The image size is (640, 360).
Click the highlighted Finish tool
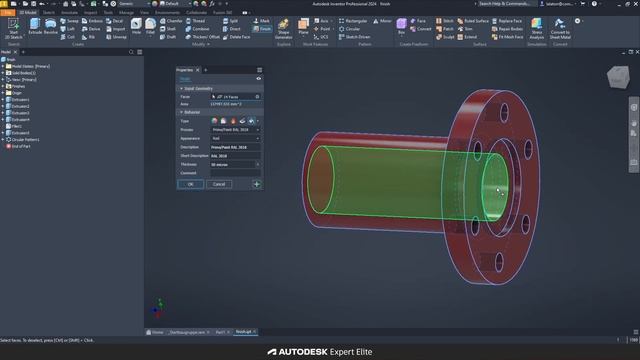262,29
